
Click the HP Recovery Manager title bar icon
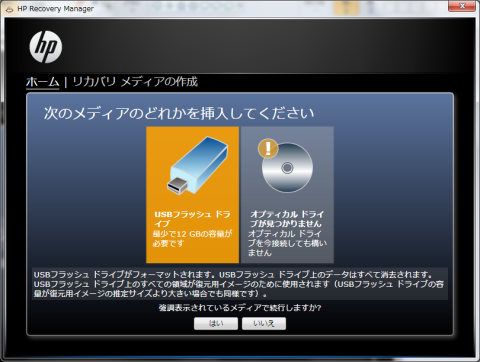(9, 9)
